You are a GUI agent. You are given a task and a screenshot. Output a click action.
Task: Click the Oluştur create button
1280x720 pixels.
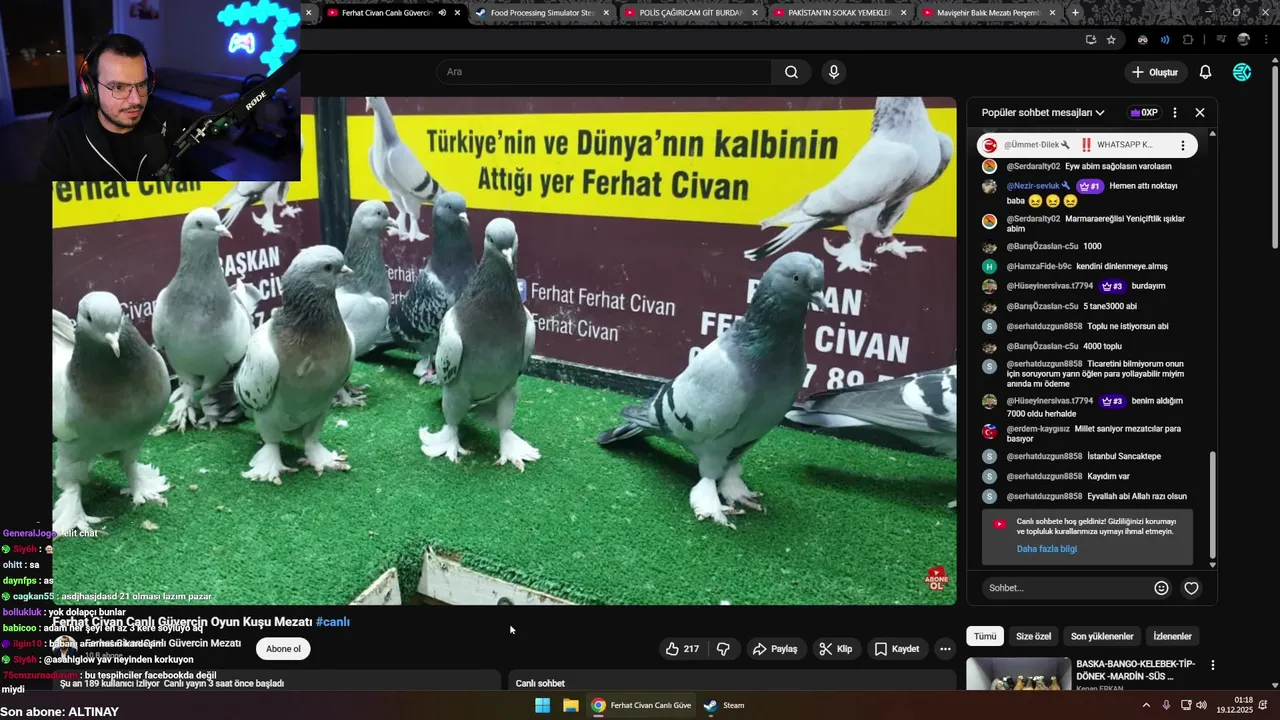(1154, 72)
